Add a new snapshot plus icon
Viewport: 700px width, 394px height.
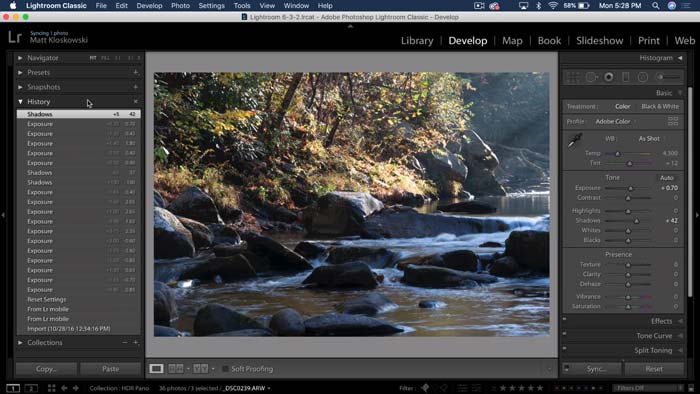pos(135,87)
